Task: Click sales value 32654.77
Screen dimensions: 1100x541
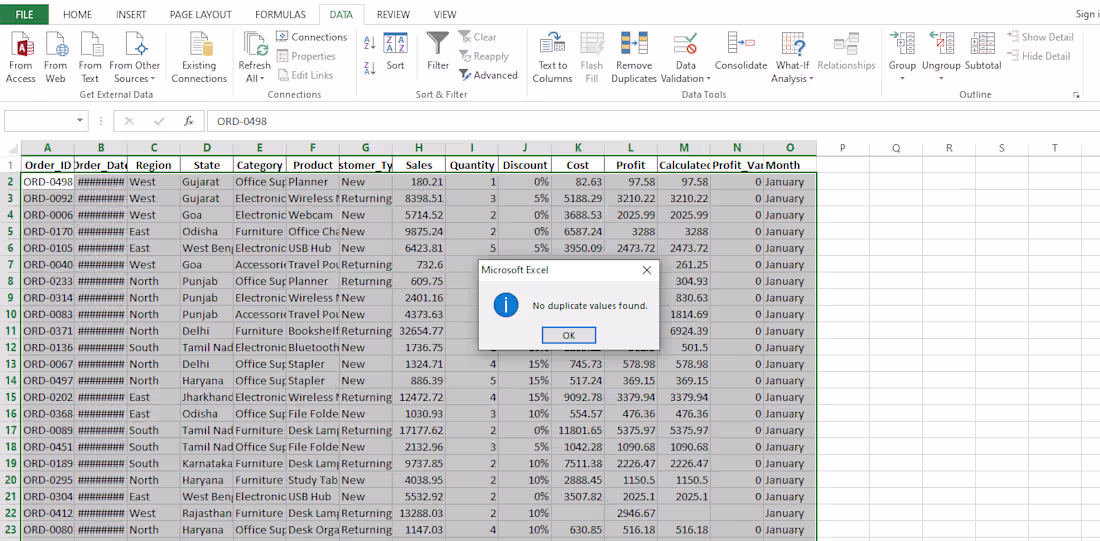Action: (x=419, y=330)
